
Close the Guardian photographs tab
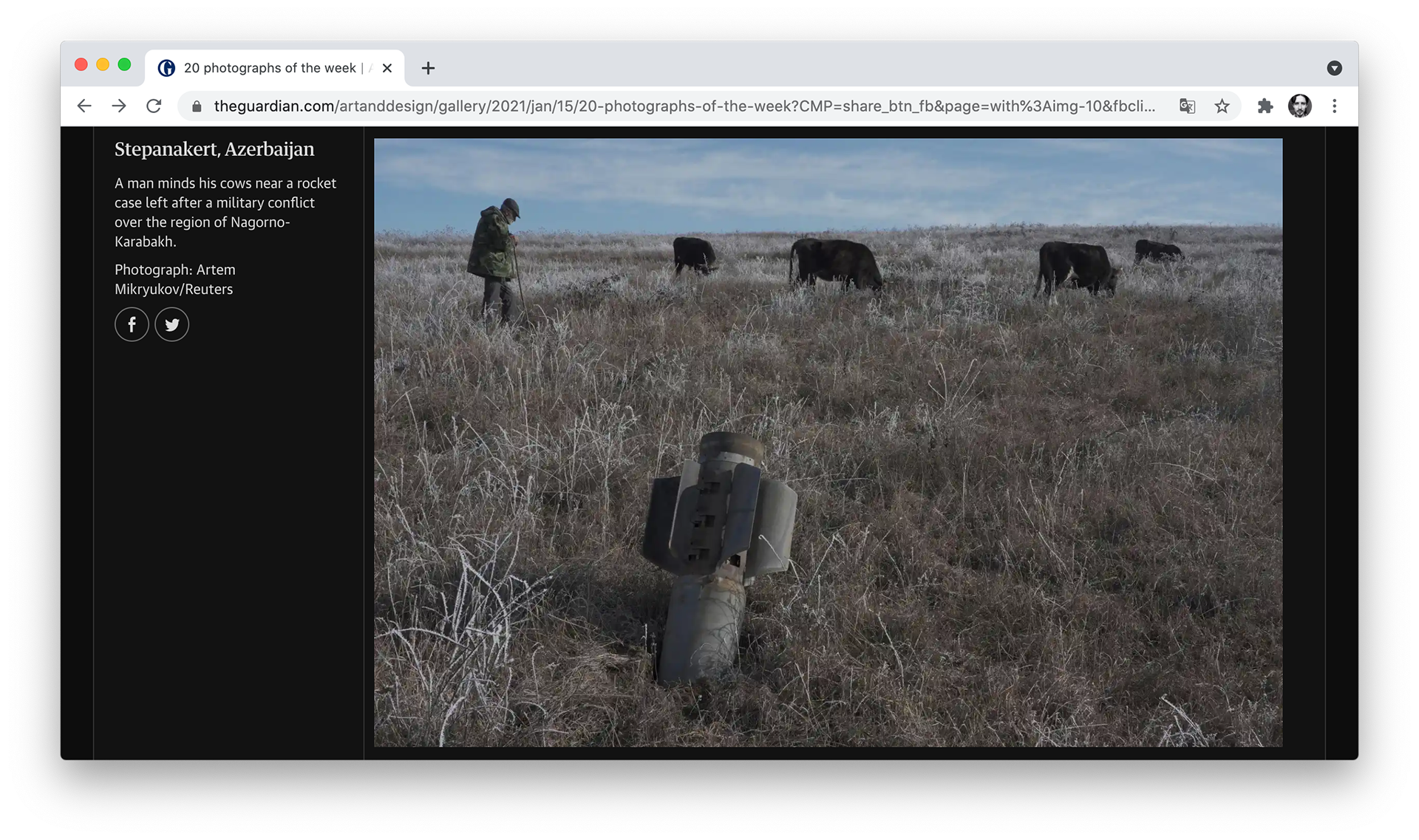pyautogui.click(x=387, y=68)
